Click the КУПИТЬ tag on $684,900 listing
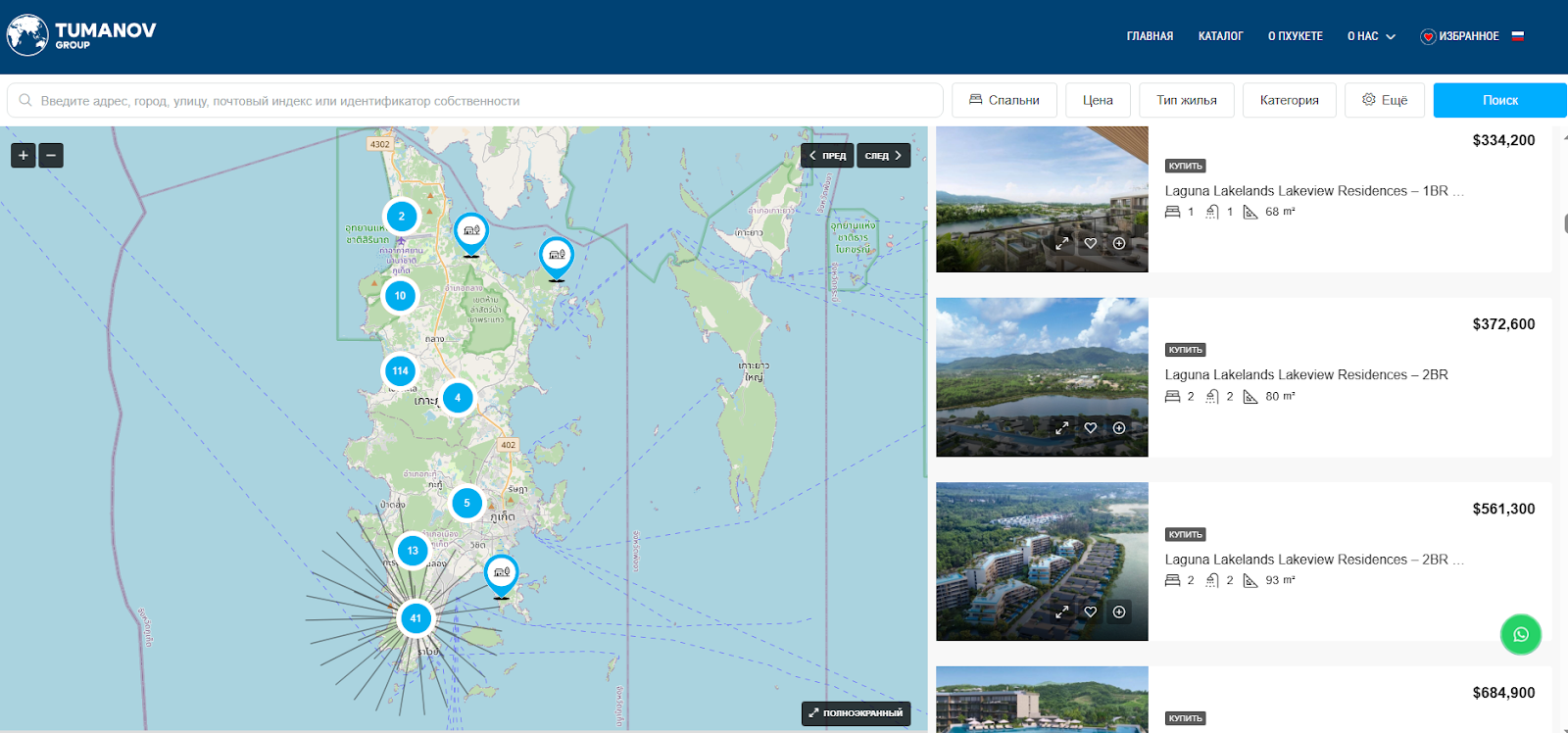Viewport: 1568px width, 733px height. pyautogui.click(x=1185, y=718)
